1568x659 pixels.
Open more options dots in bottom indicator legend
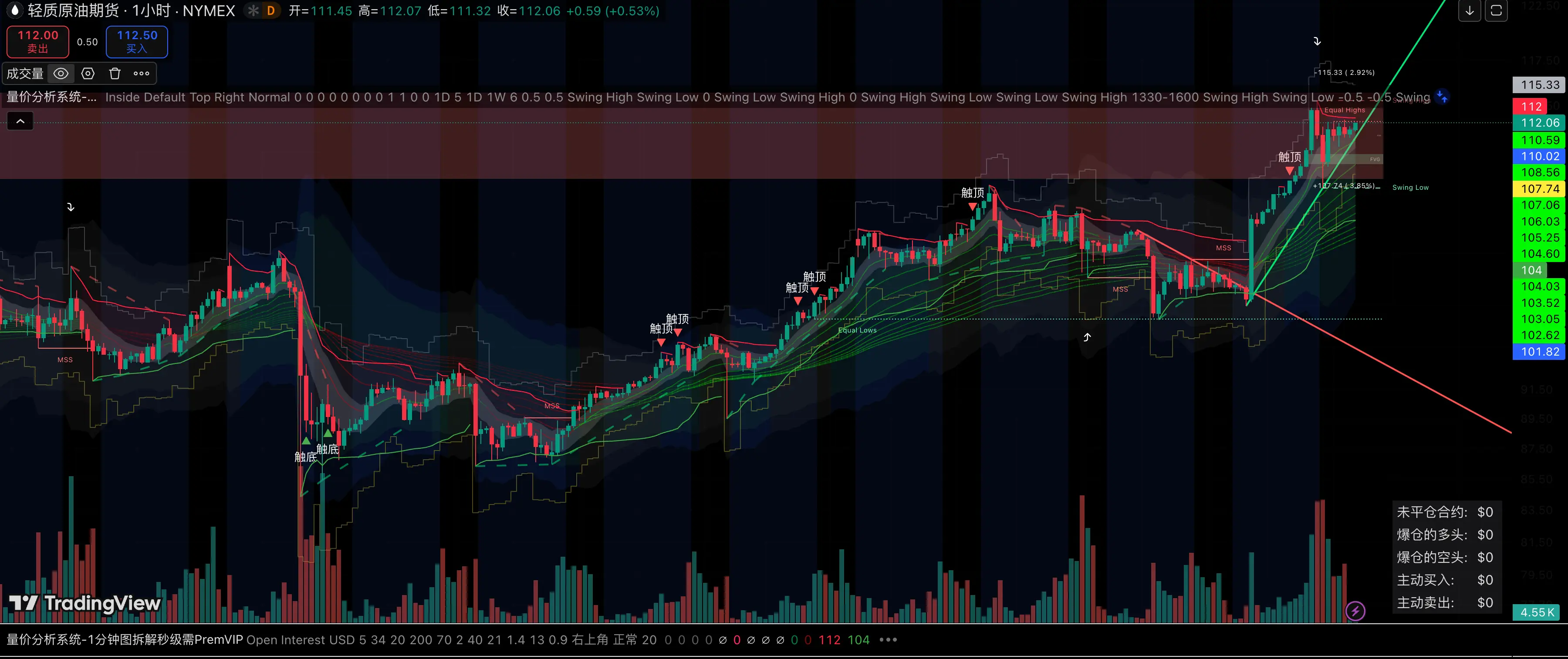point(888,639)
